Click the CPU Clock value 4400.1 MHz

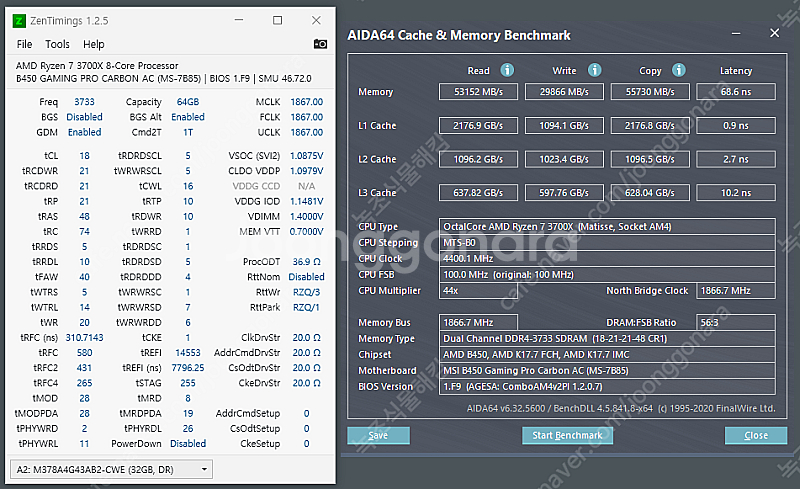[607, 259]
